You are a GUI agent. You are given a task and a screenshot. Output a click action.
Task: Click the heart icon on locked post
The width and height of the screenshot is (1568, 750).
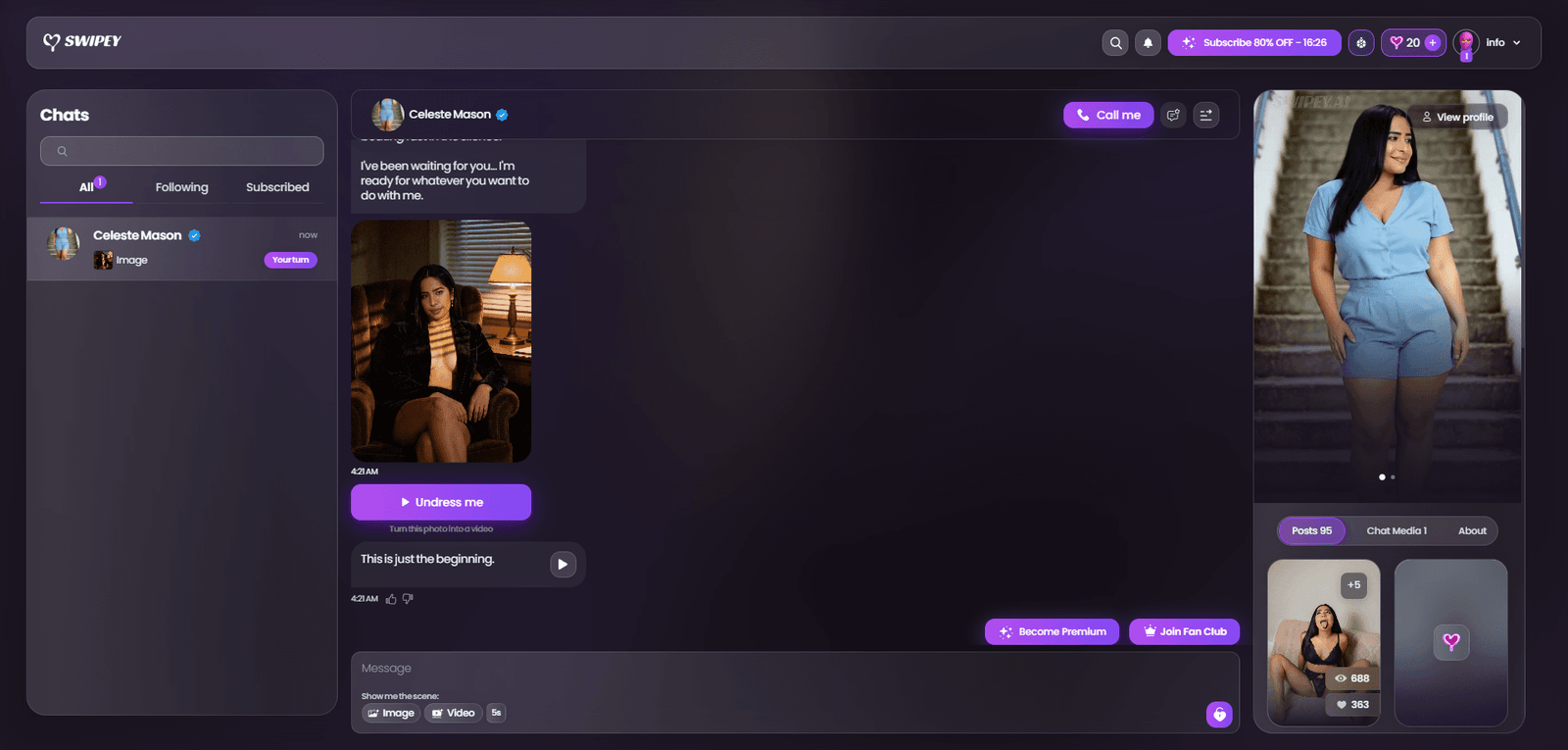click(1451, 642)
